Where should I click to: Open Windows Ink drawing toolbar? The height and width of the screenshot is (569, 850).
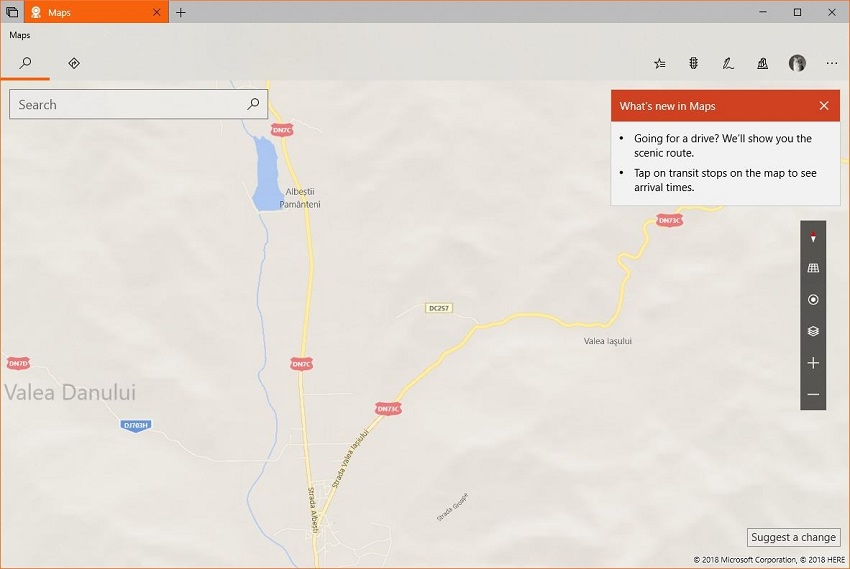tap(728, 63)
